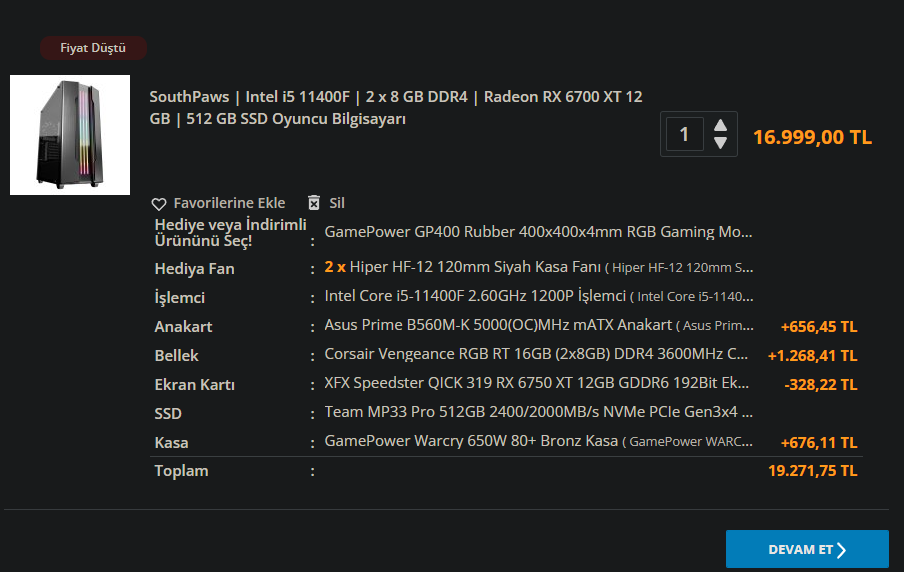This screenshot has height=572, width=904.
Task: Click the Hediya Fan label
Action: tap(194, 269)
